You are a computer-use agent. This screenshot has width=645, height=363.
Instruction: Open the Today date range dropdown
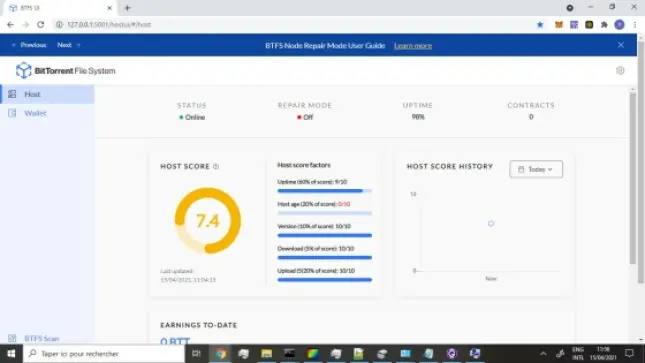[536, 169]
